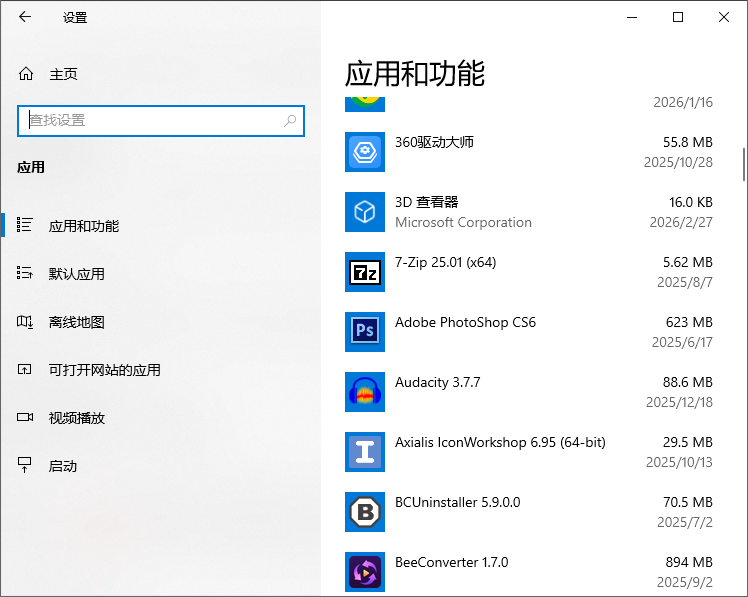Select the BeeConverter app icon
This screenshot has height=597, width=748.
[365, 572]
